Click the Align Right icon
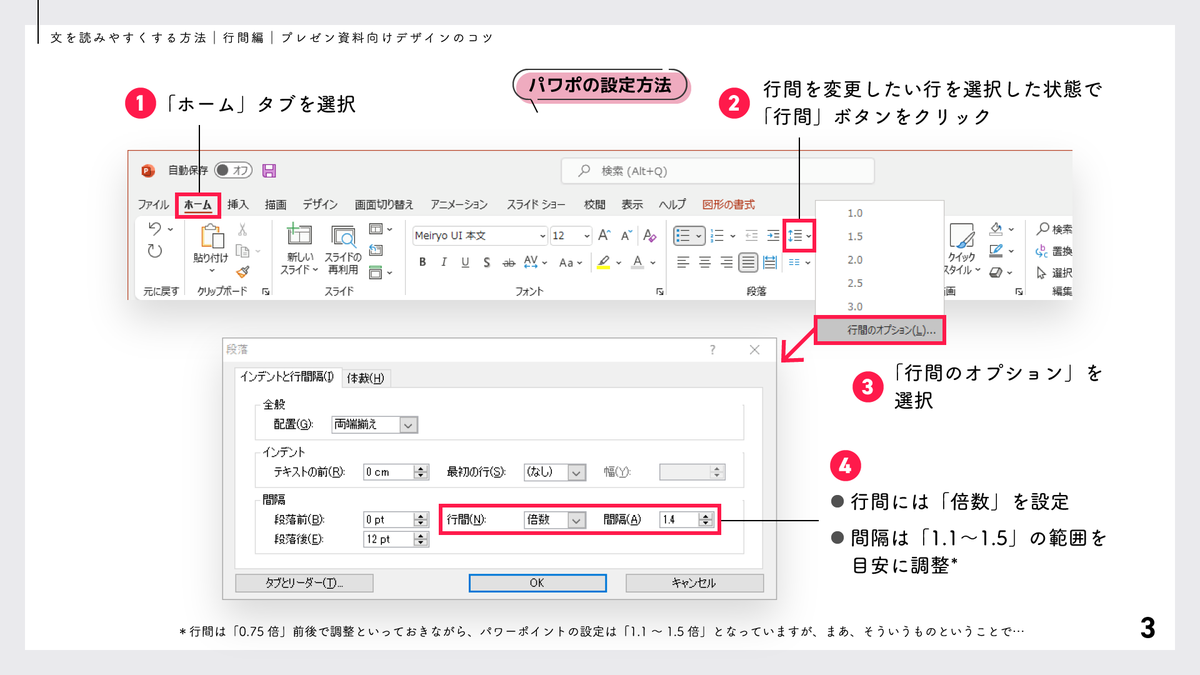The width and height of the screenshot is (1200, 675). coord(727,262)
